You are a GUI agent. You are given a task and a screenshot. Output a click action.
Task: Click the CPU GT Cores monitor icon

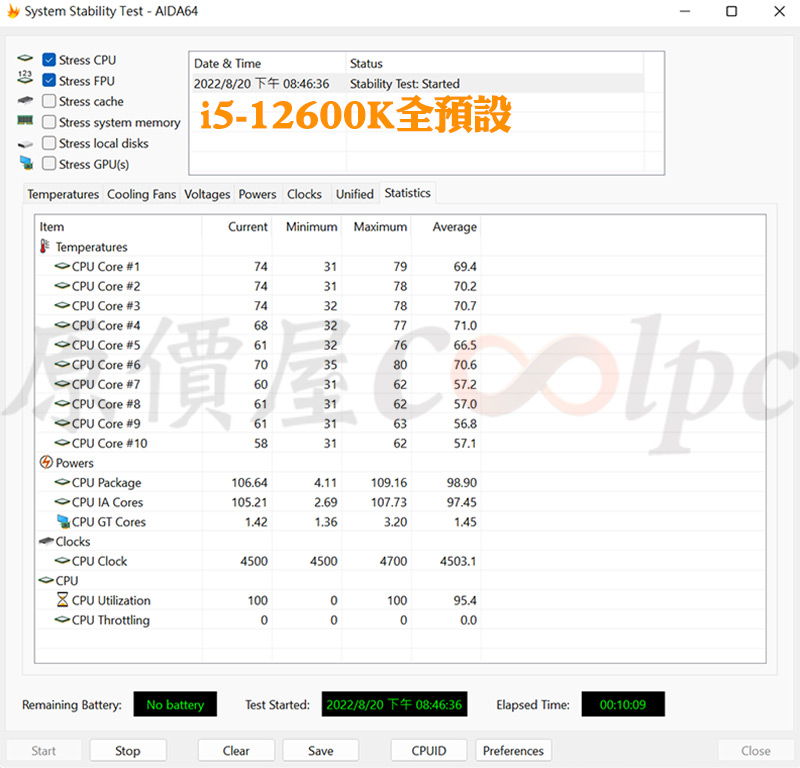pos(63,521)
